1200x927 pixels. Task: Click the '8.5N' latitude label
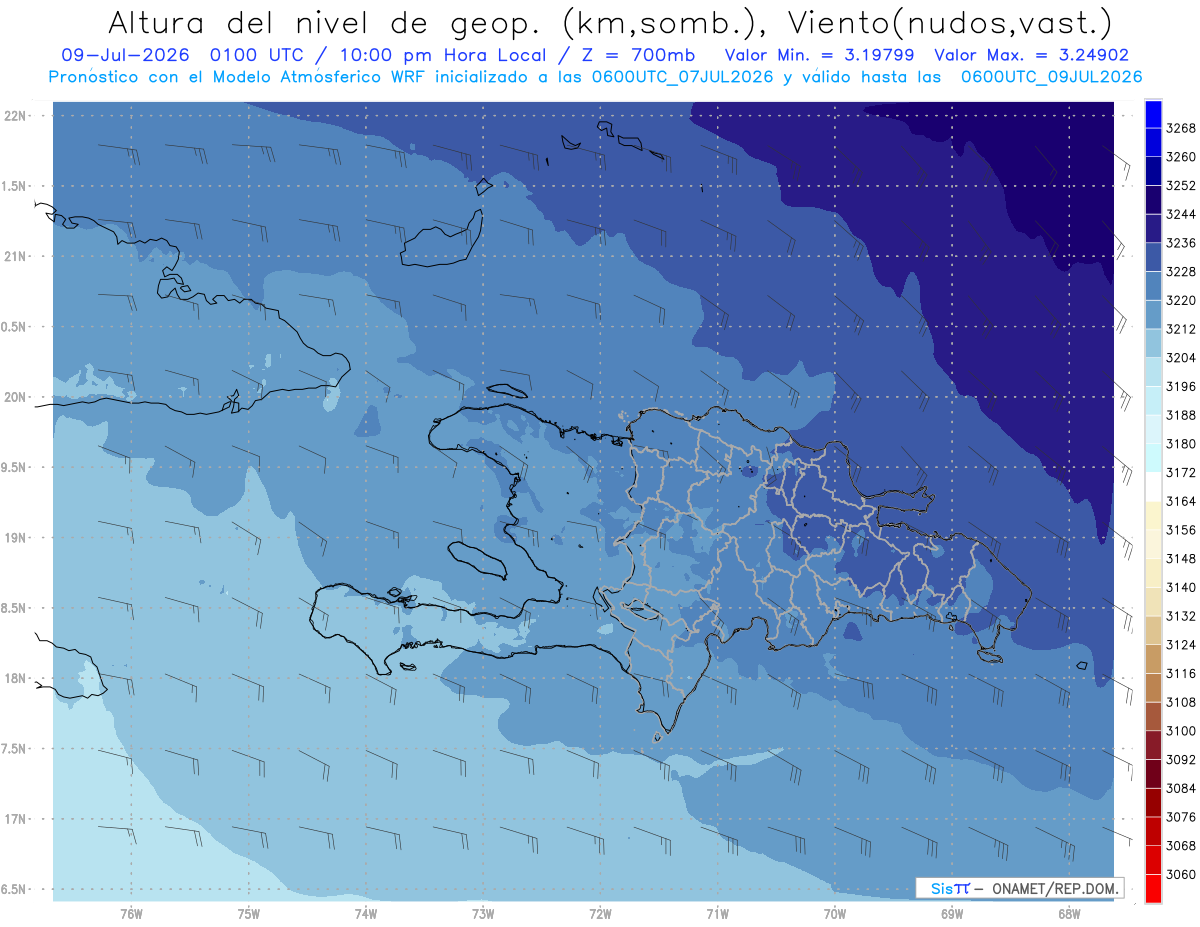[15, 608]
